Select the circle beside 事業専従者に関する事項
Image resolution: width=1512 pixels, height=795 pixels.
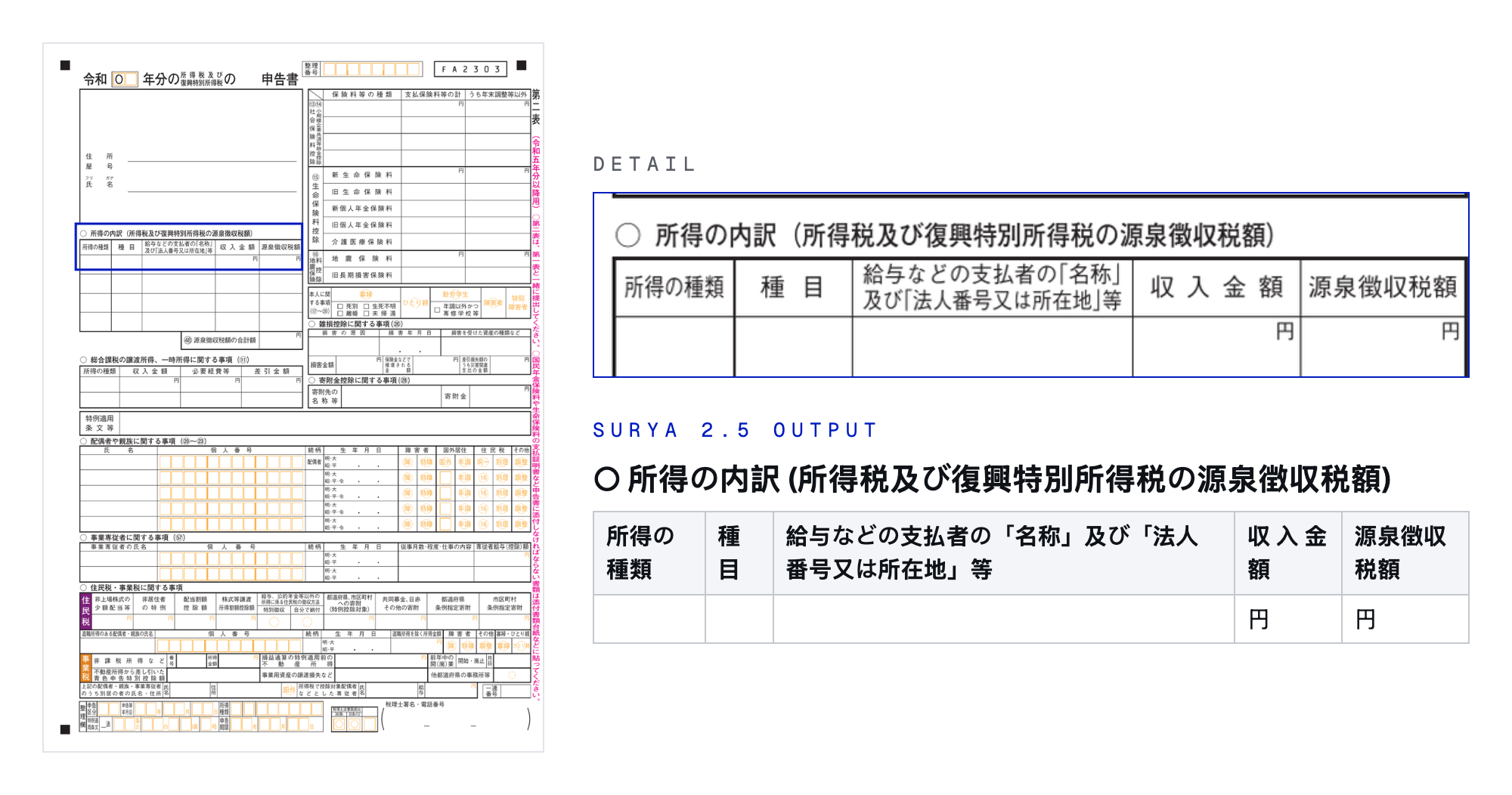tap(84, 538)
